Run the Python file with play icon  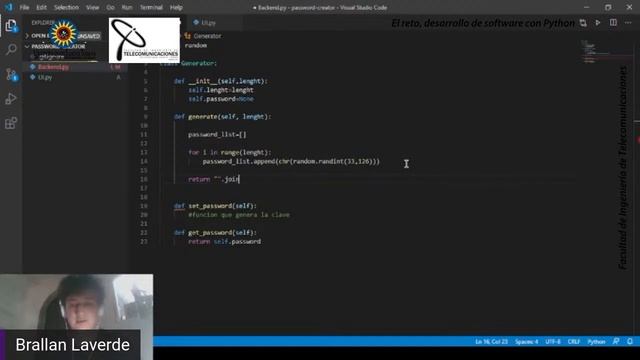(x=598, y=23)
